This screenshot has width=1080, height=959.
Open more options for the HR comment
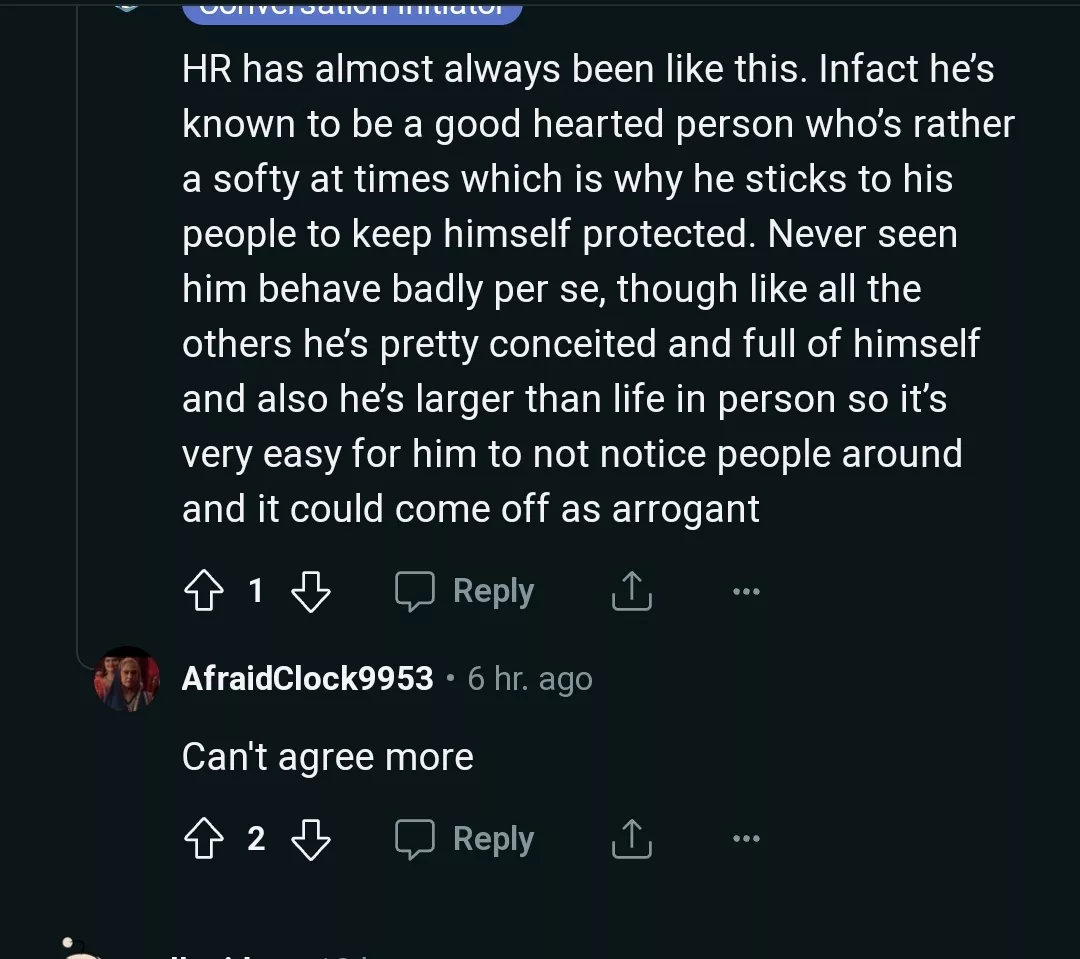point(746,591)
